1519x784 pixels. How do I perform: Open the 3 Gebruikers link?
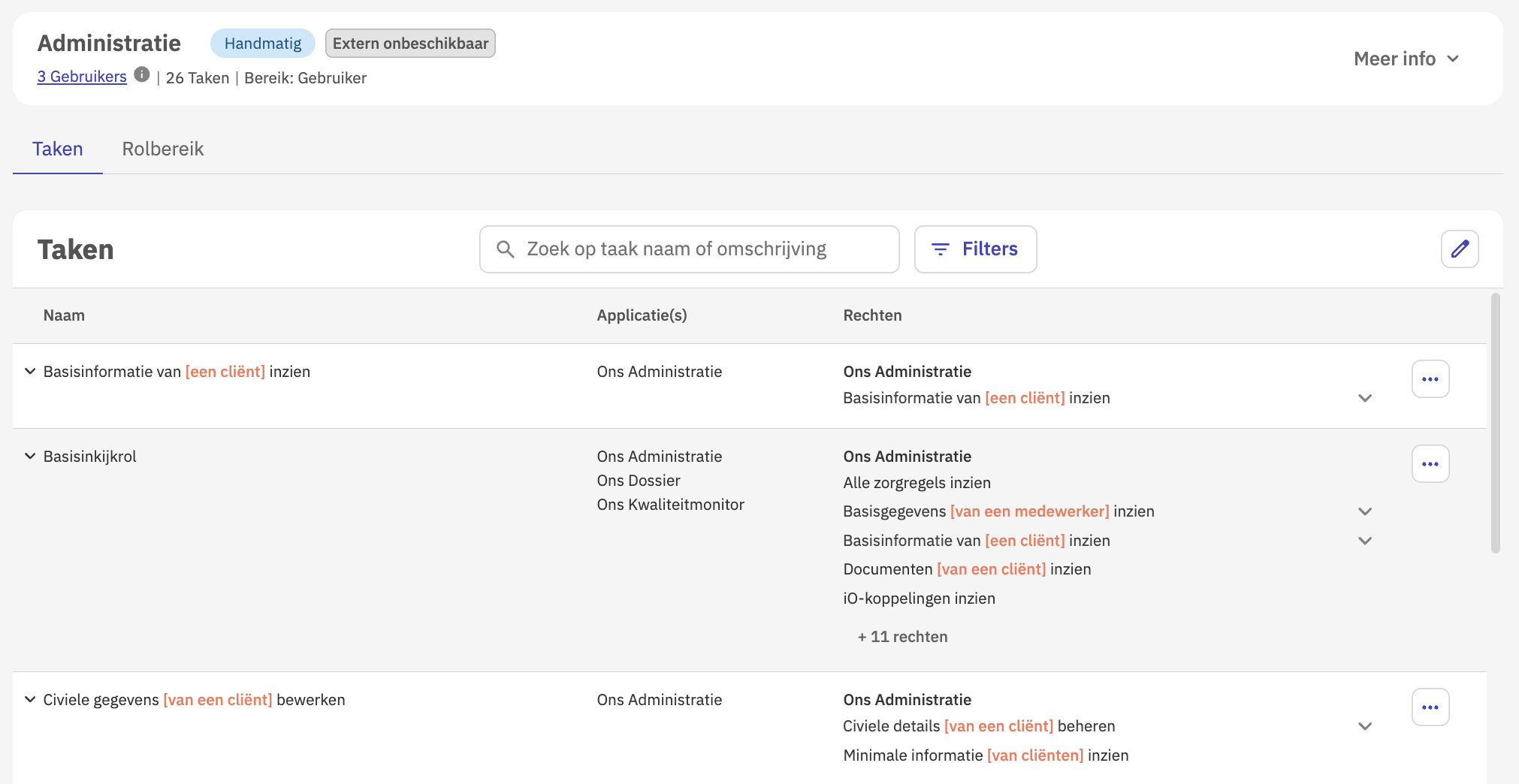click(x=82, y=77)
